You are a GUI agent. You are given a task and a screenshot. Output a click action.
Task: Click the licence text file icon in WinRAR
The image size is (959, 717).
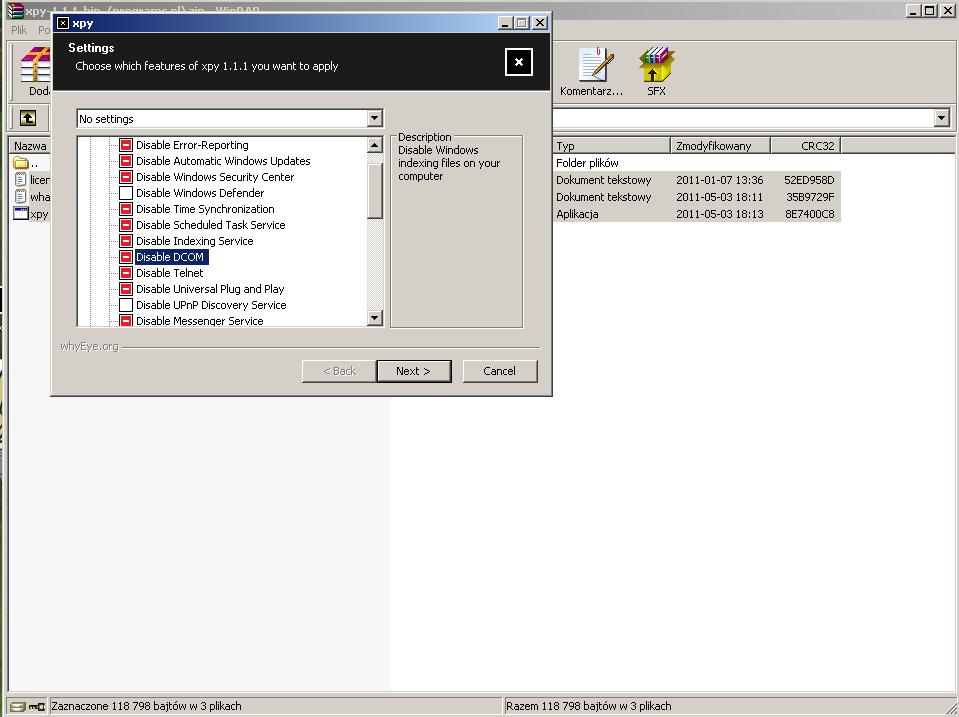(21, 180)
